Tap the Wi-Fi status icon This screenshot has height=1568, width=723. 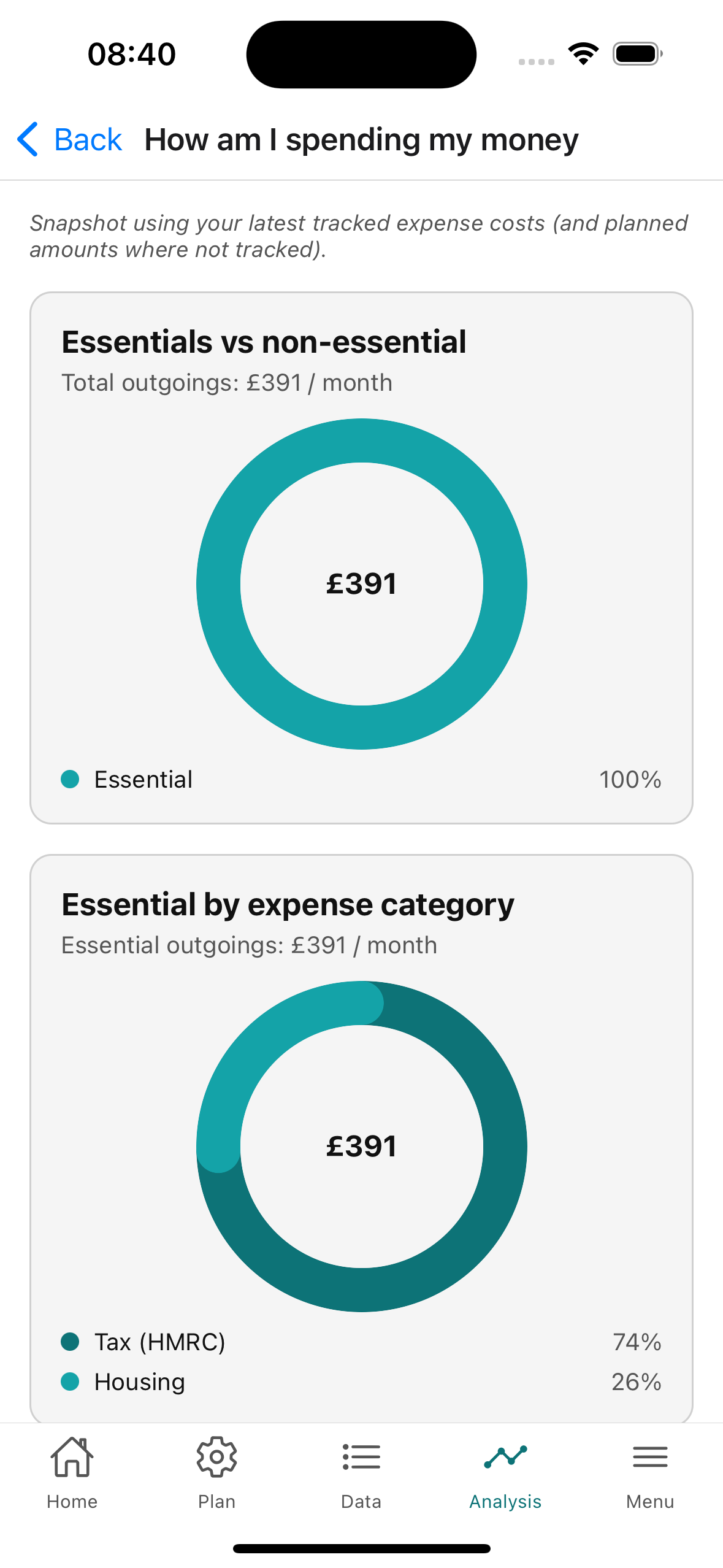point(582,53)
